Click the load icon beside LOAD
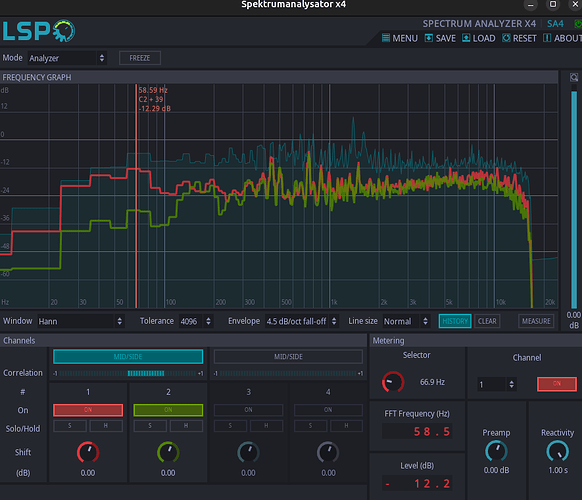 pos(466,38)
